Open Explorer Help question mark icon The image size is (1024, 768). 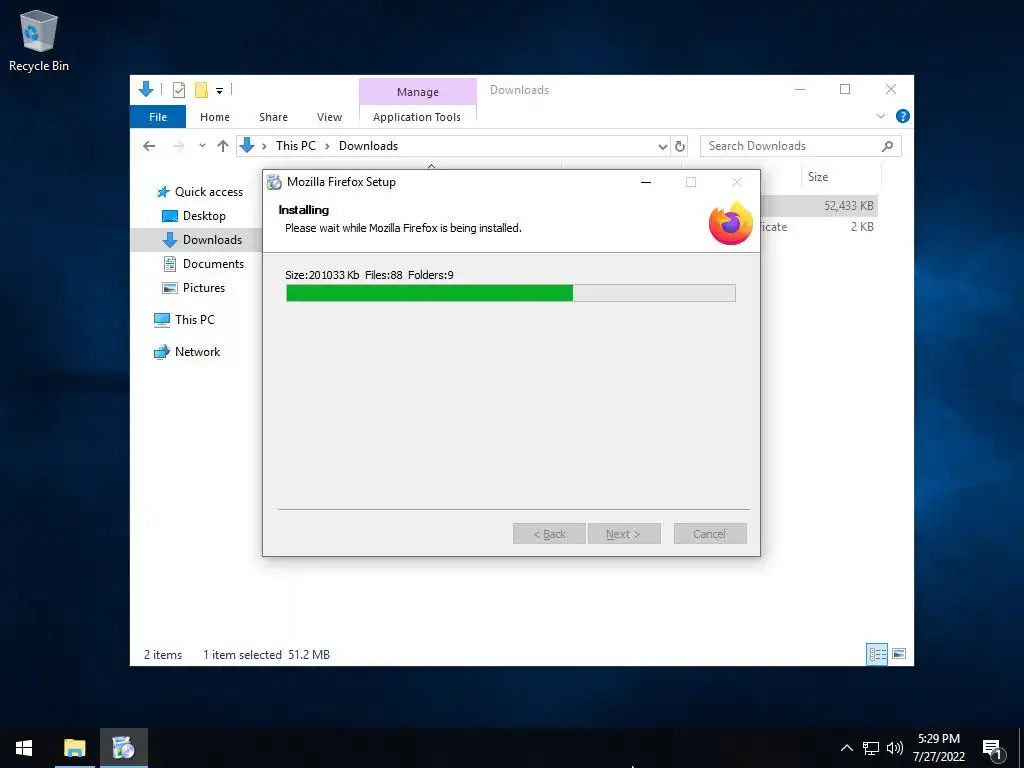(903, 116)
